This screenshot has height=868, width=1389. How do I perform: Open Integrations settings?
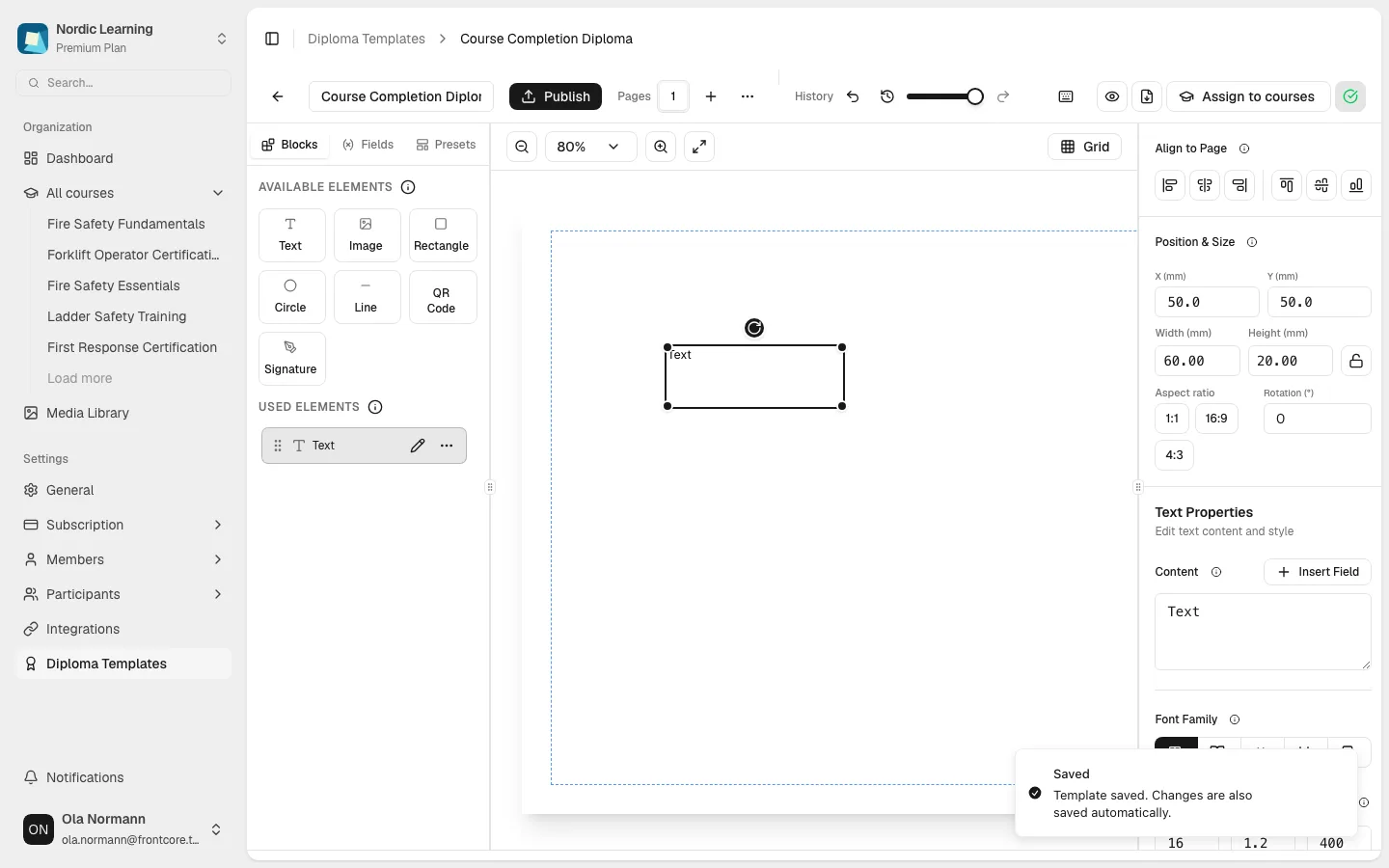click(123, 629)
